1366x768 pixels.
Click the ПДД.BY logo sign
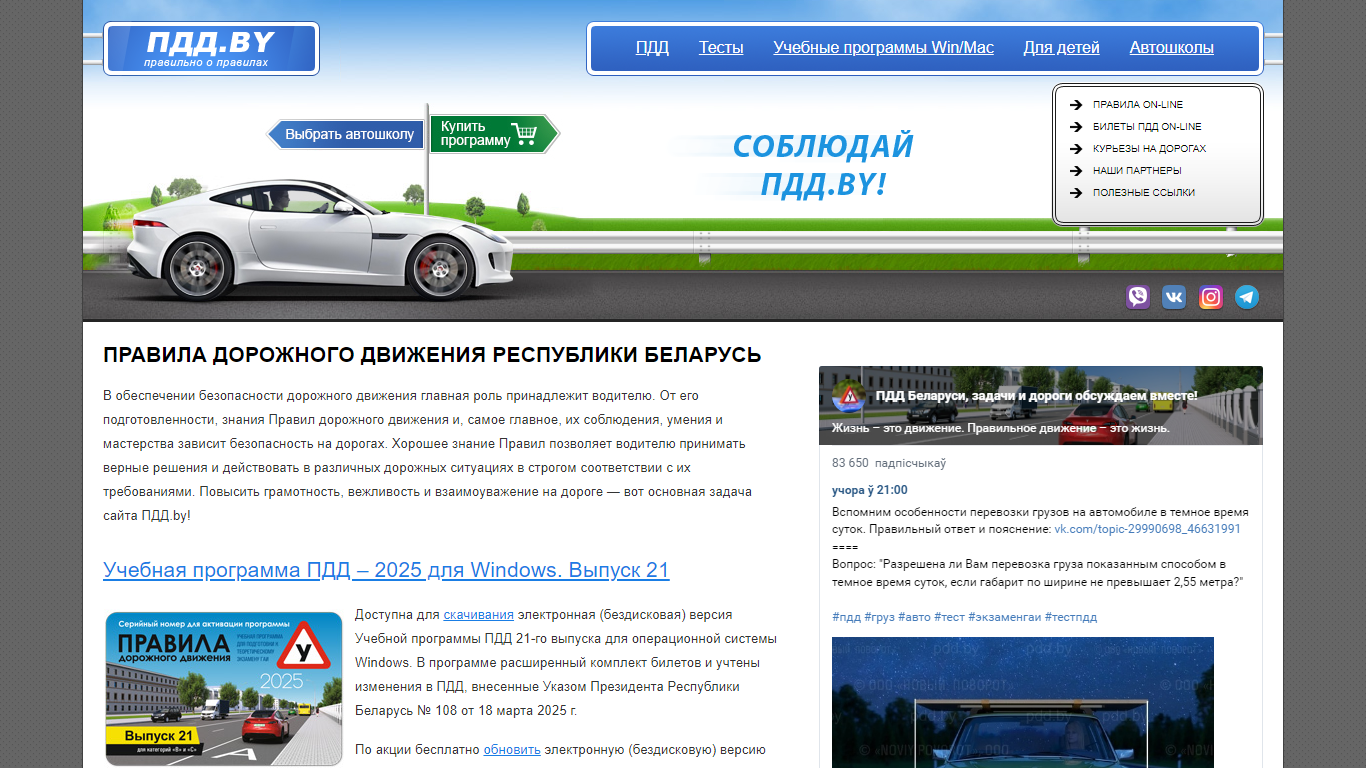click(x=211, y=48)
